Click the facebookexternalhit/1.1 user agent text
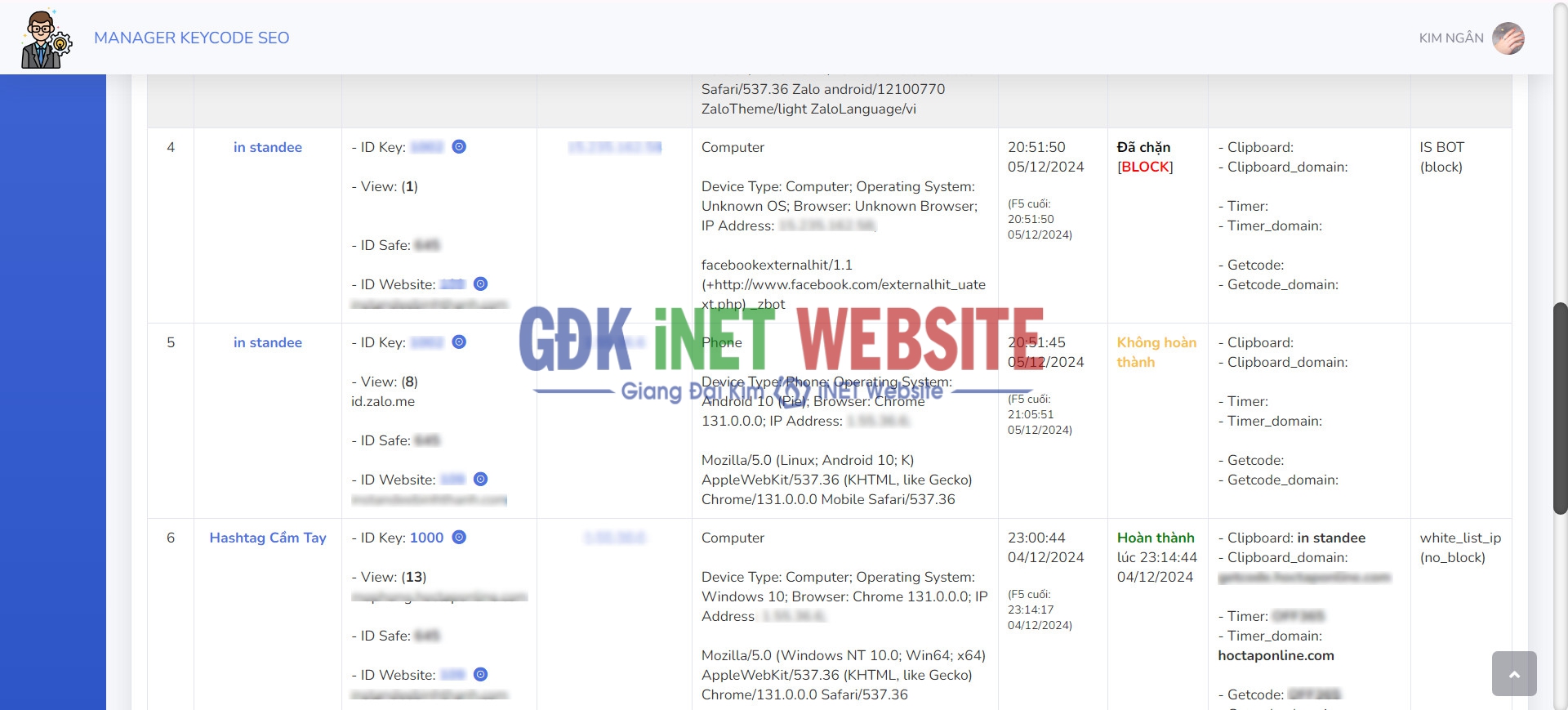The width and height of the screenshot is (1568, 710). pos(777,265)
